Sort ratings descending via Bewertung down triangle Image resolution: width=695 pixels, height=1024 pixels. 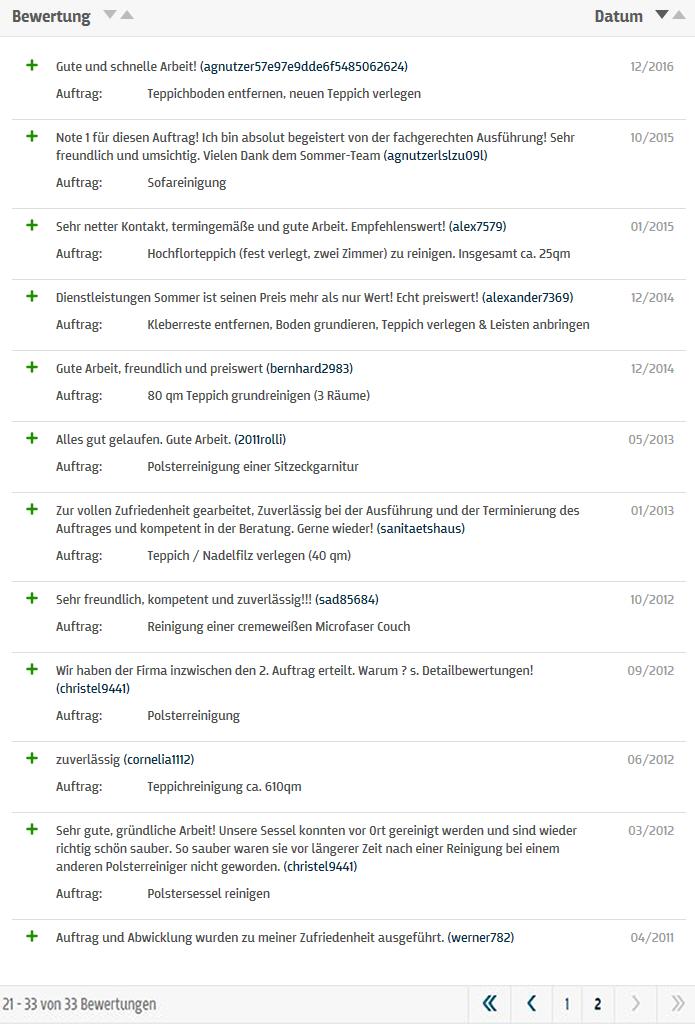(107, 16)
